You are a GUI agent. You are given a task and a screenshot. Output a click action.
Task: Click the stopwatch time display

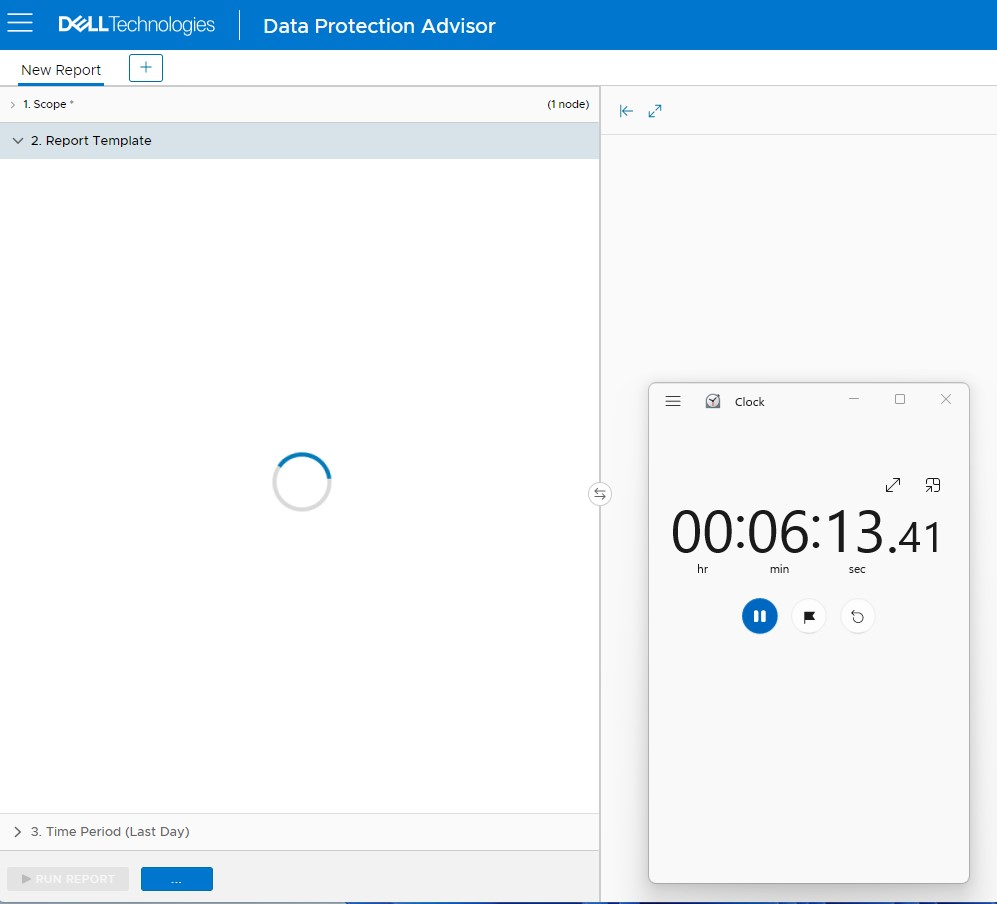click(806, 533)
